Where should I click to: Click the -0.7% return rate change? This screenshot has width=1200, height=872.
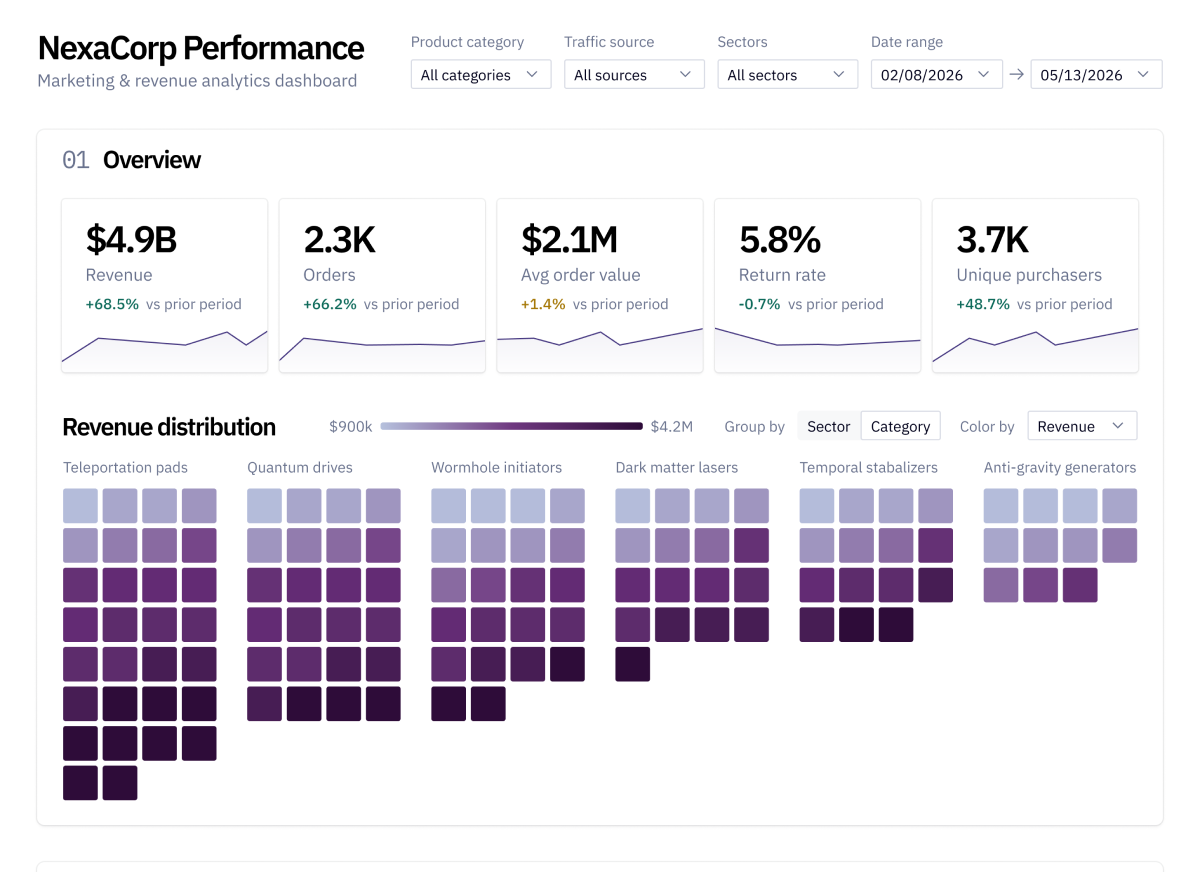pyautogui.click(x=760, y=304)
